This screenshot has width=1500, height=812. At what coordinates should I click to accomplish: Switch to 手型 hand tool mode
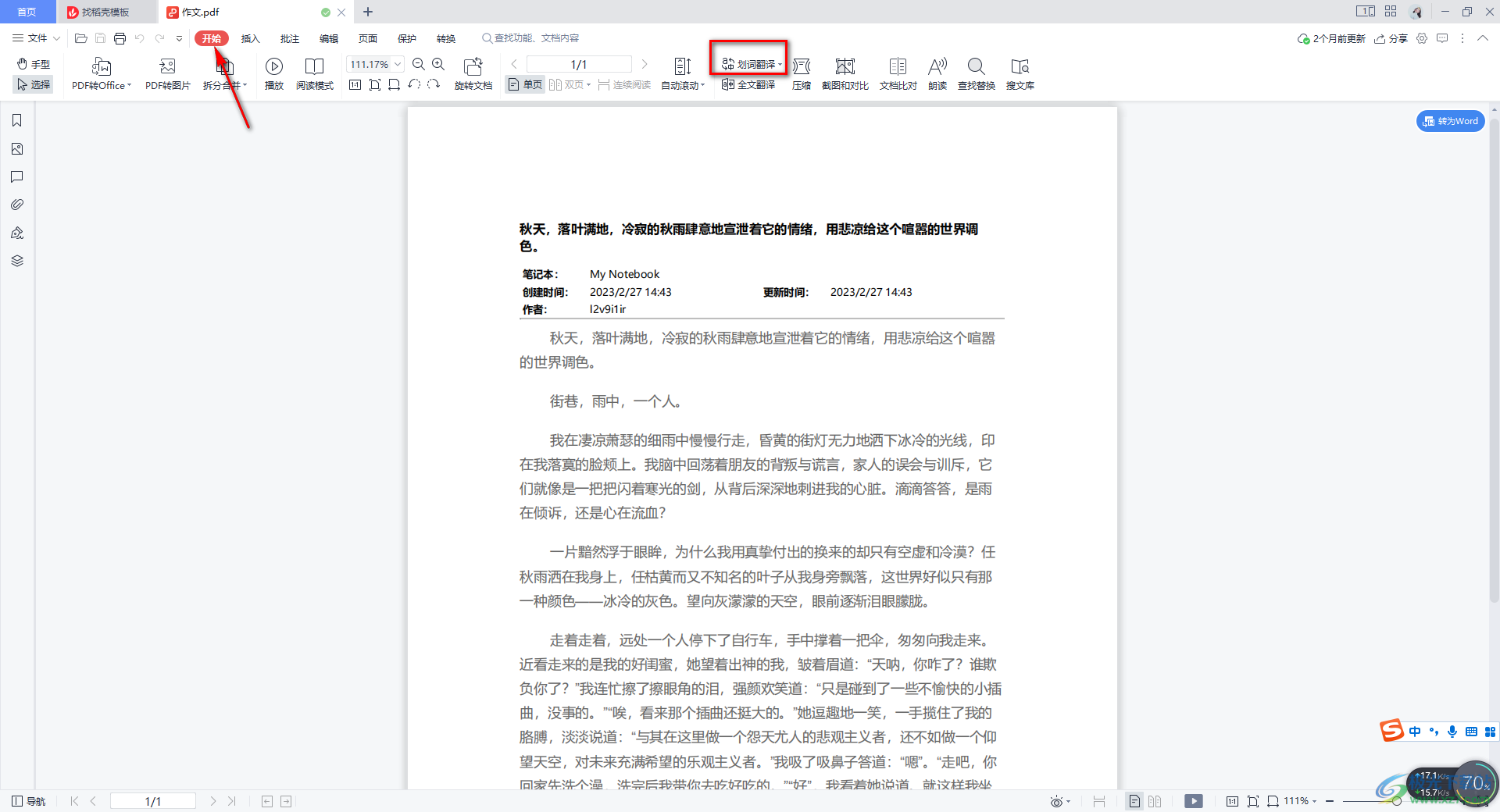pyautogui.click(x=34, y=64)
